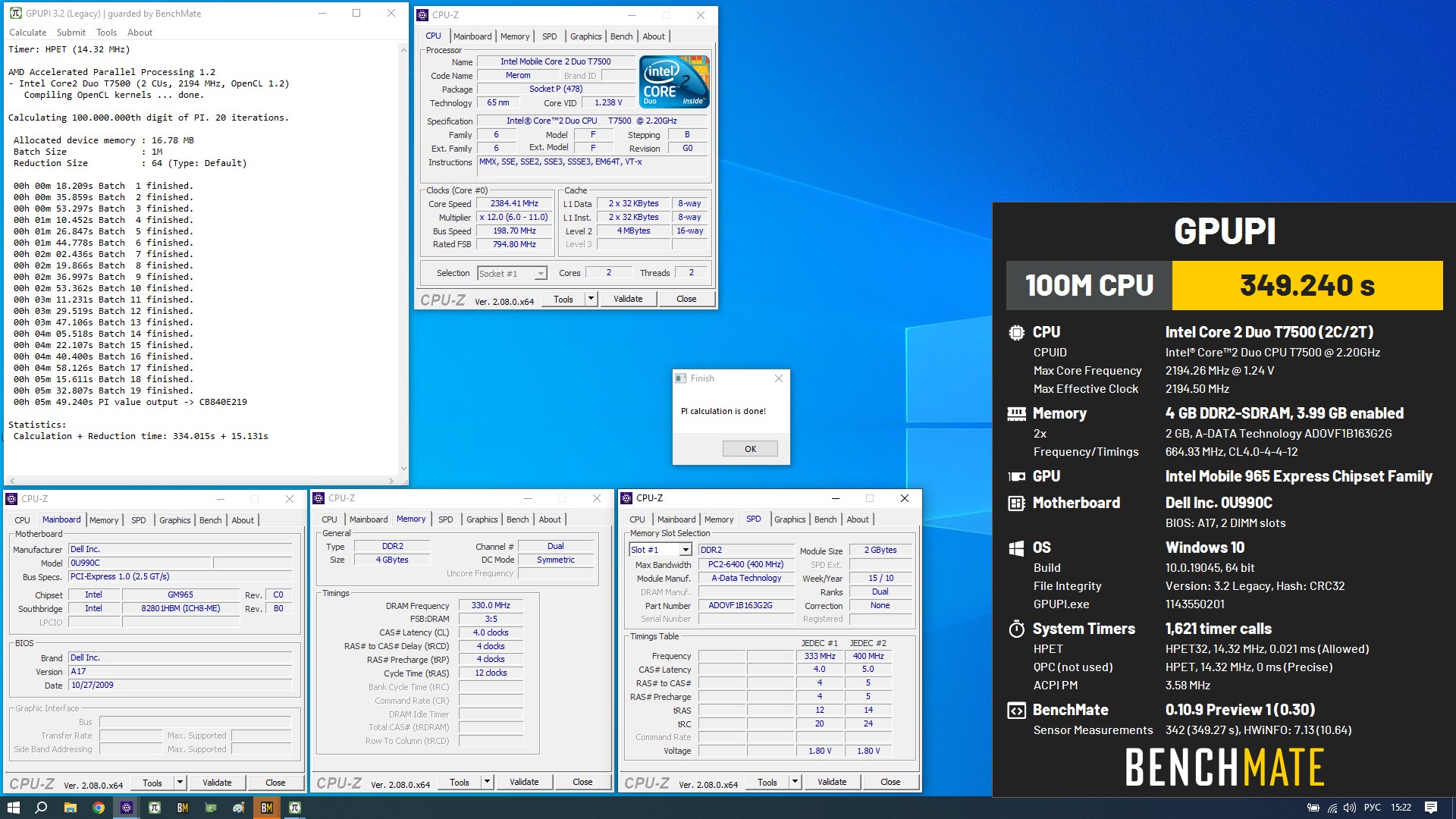Switch to Bench tab in top CPU-Z window
The width and height of the screenshot is (1456, 819).
(621, 36)
